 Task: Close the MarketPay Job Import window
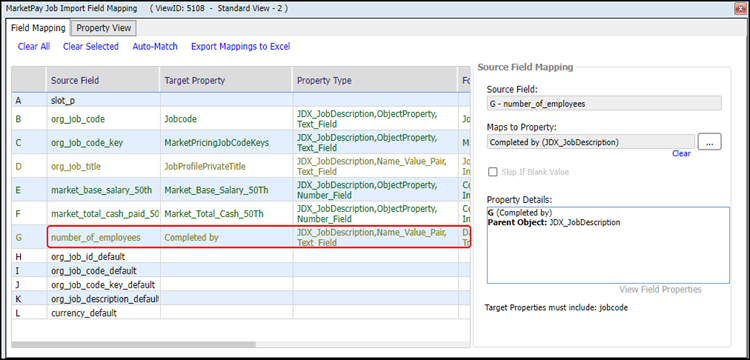click(x=740, y=9)
